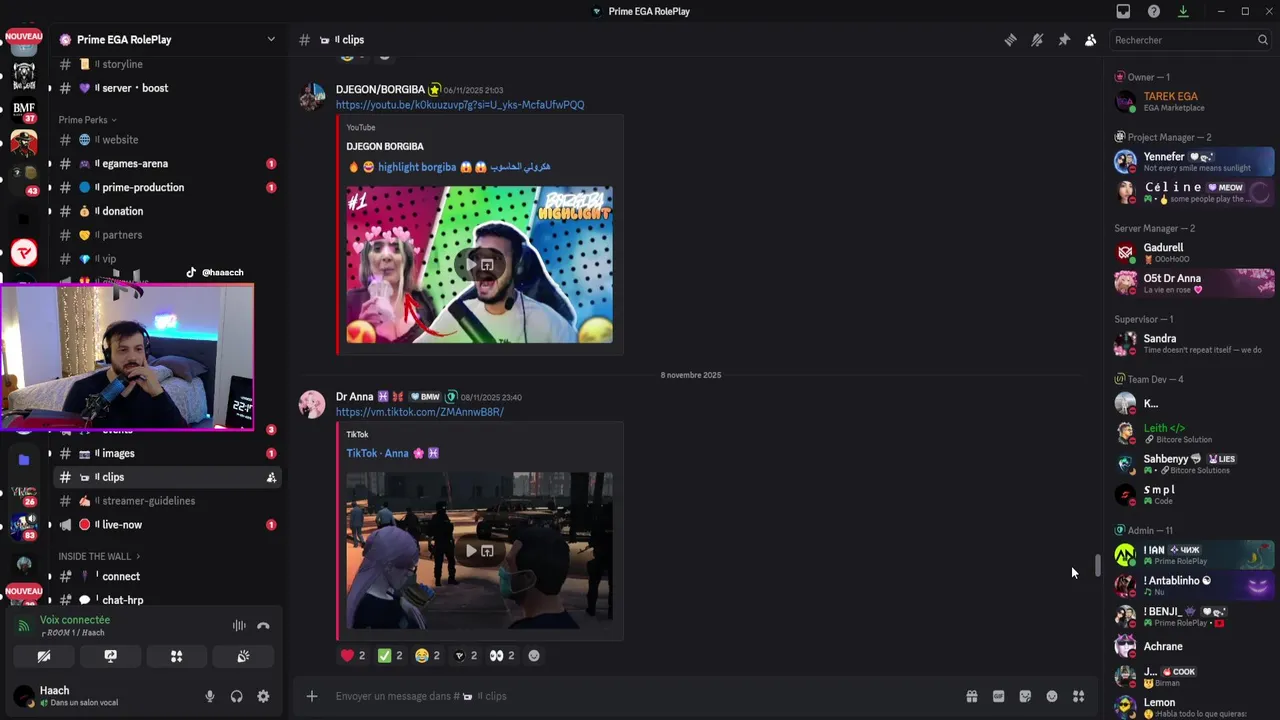1280x720 pixels.
Task: Open the BMF server icon in server list
Action: click(x=24, y=110)
